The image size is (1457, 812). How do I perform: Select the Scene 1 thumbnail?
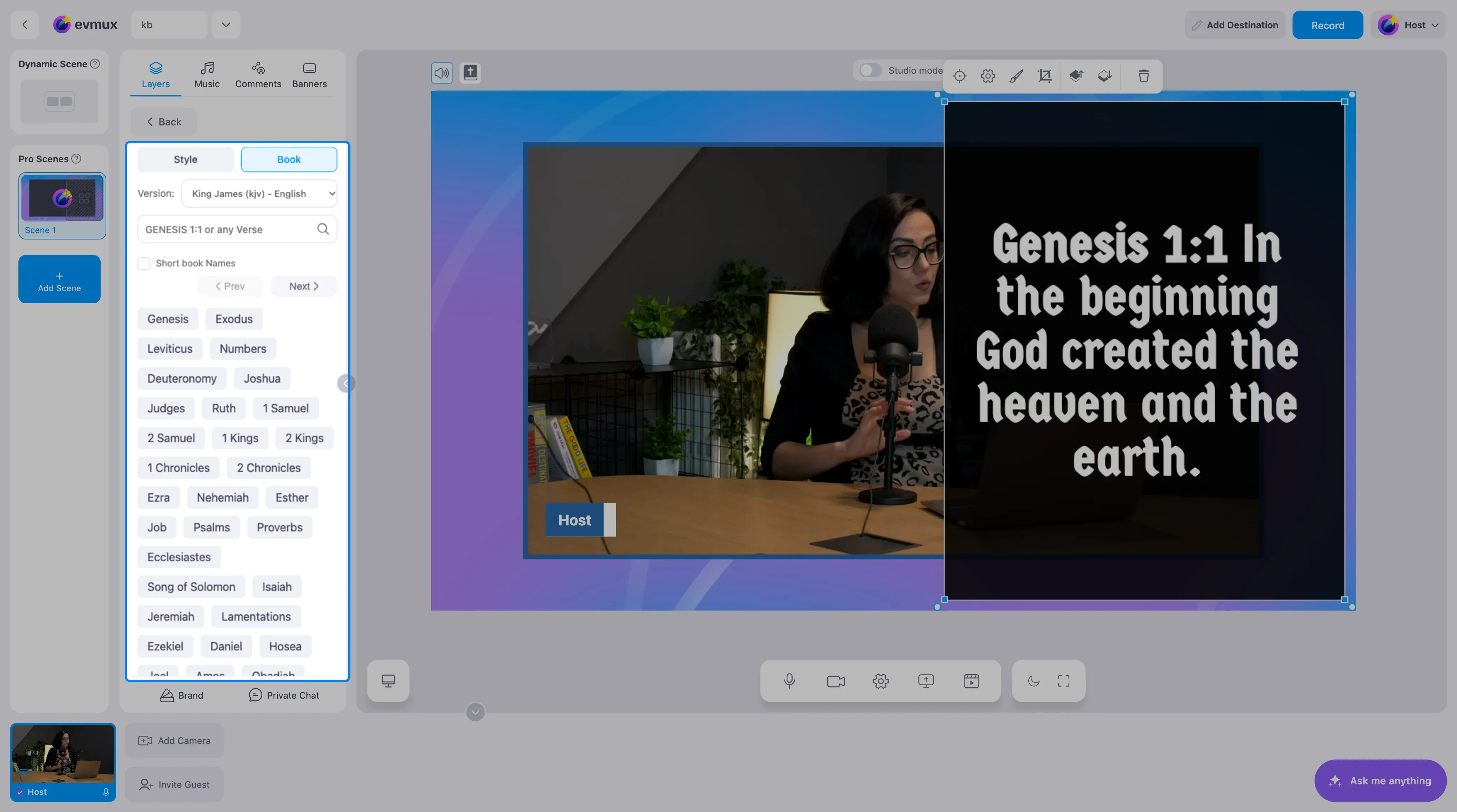(x=62, y=206)
